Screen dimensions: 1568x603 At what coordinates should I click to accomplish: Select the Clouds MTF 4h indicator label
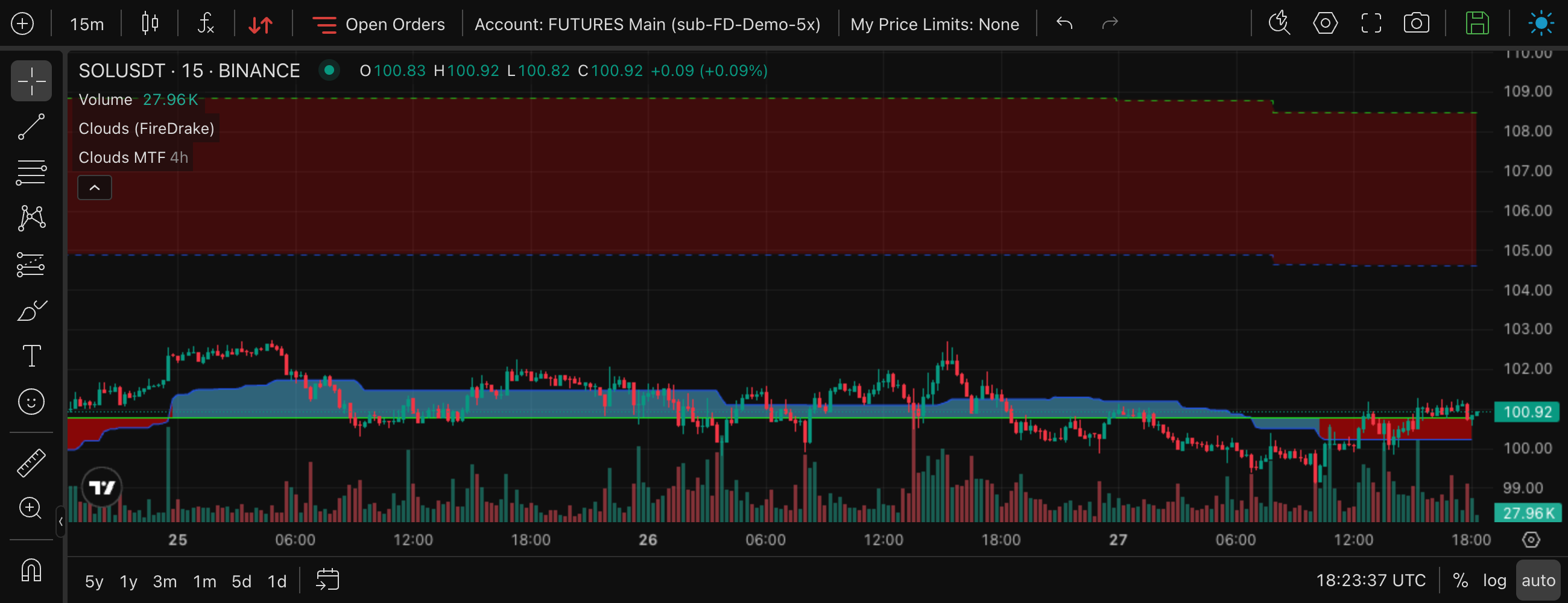coord(133,157)
